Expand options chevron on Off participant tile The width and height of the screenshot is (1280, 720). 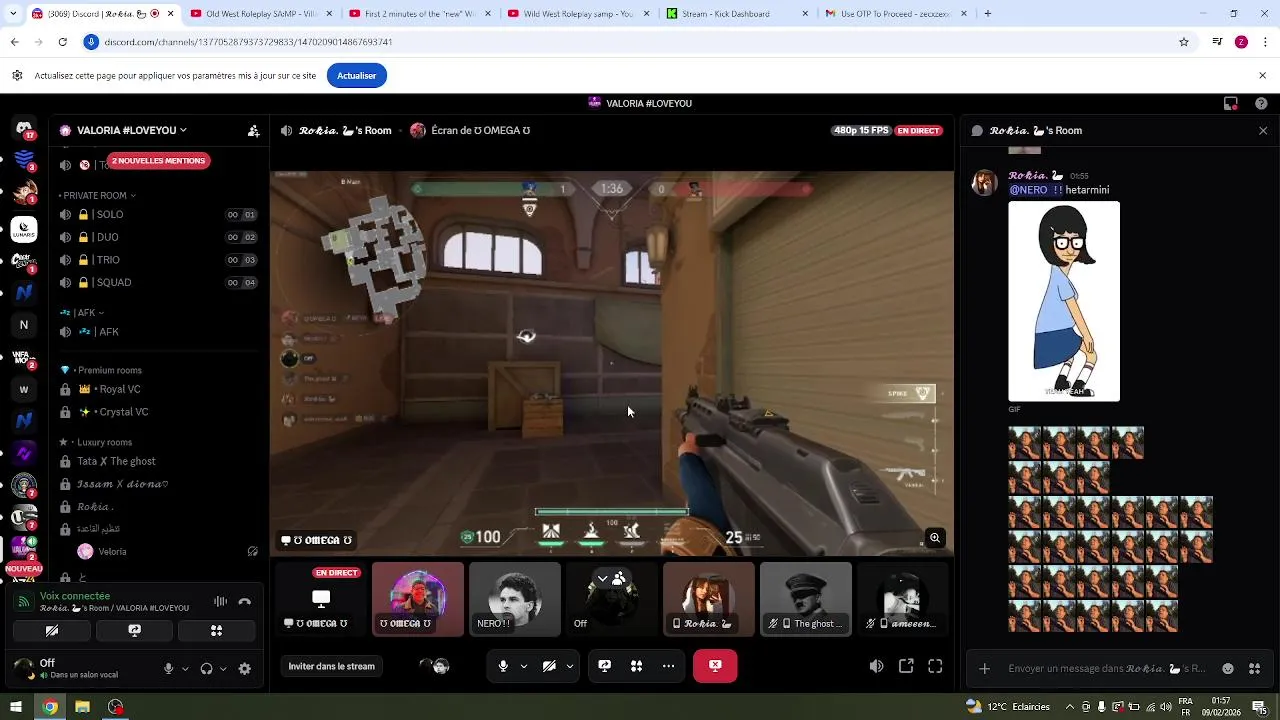click(x=602, y=579)
